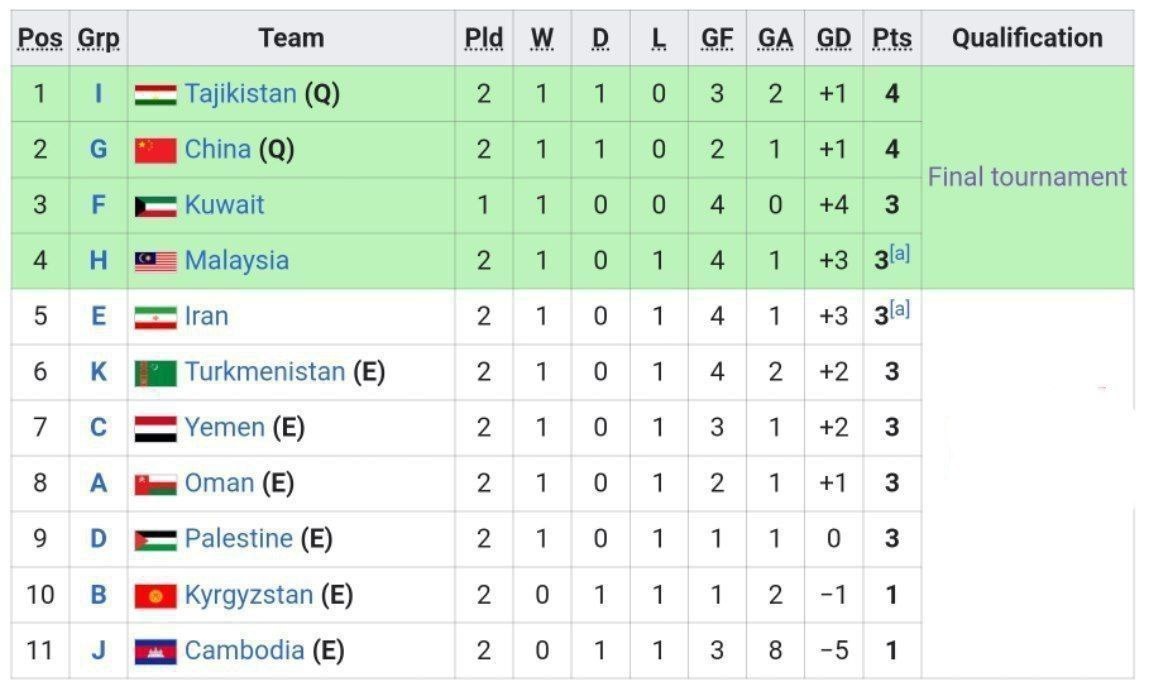Click the Kuwait flag icon
Screen dimensions: 1156x693
pyautogui.click(x=155, y=206)
